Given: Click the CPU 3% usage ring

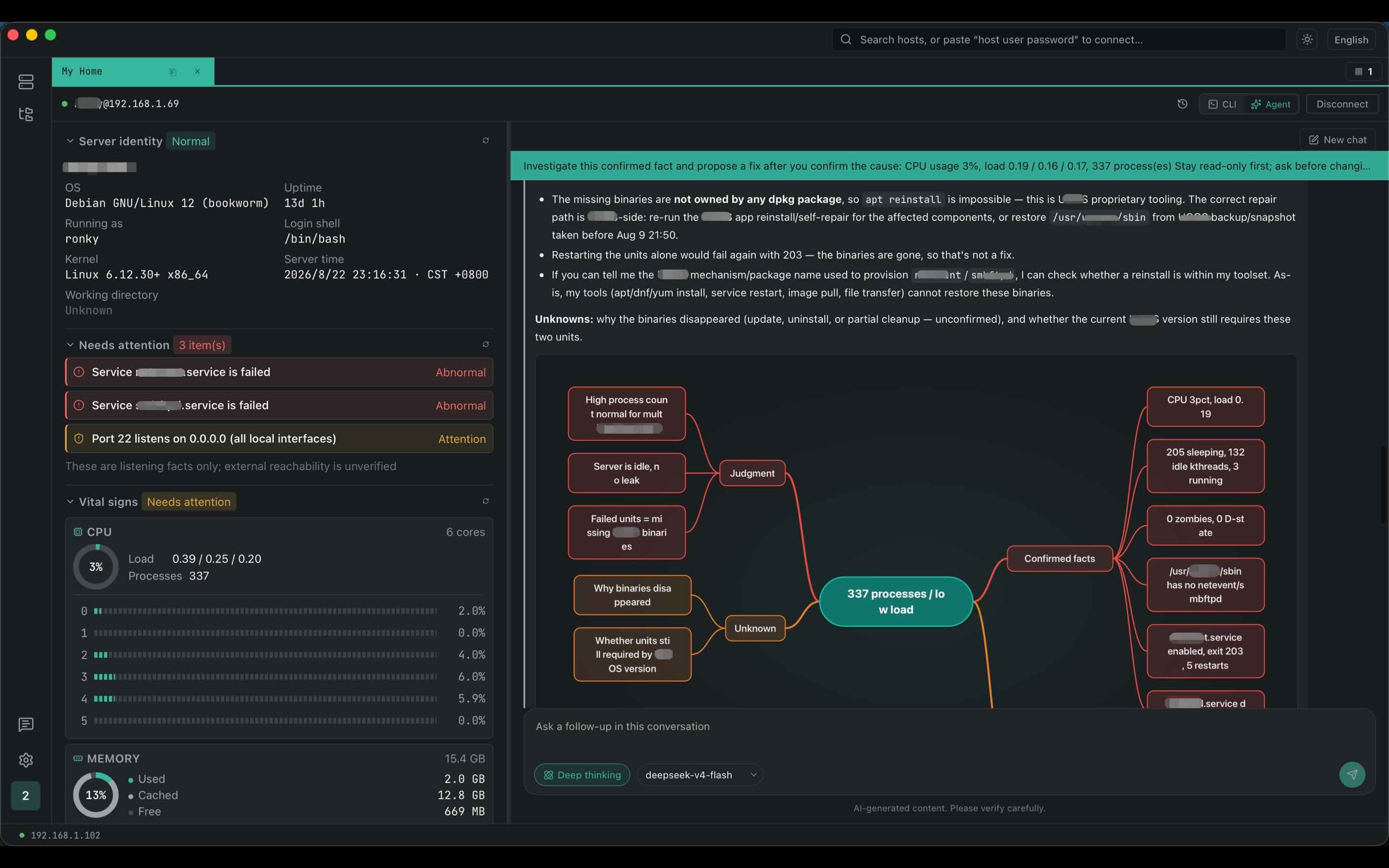Looking at the screenshot, I should click(x=96, y=567).
